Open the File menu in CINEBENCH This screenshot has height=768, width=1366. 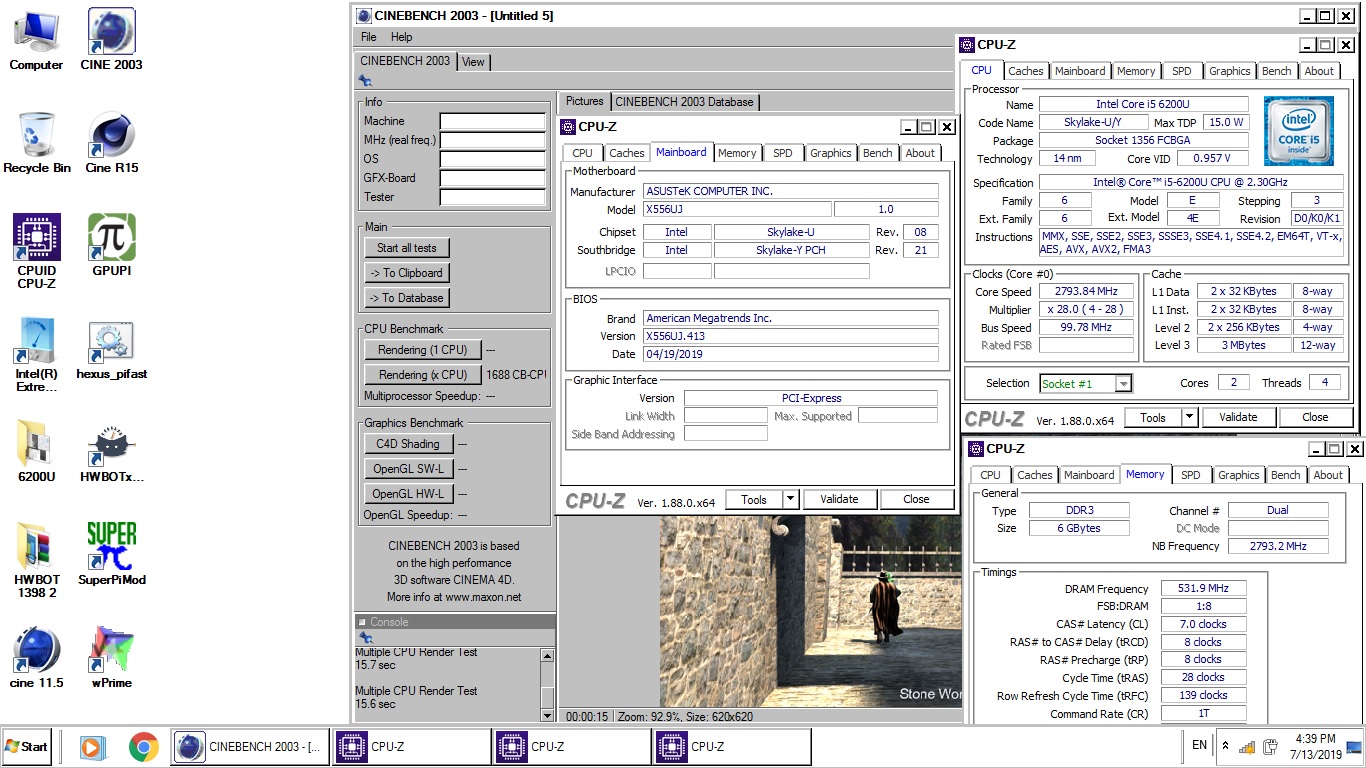coord(369,37)
